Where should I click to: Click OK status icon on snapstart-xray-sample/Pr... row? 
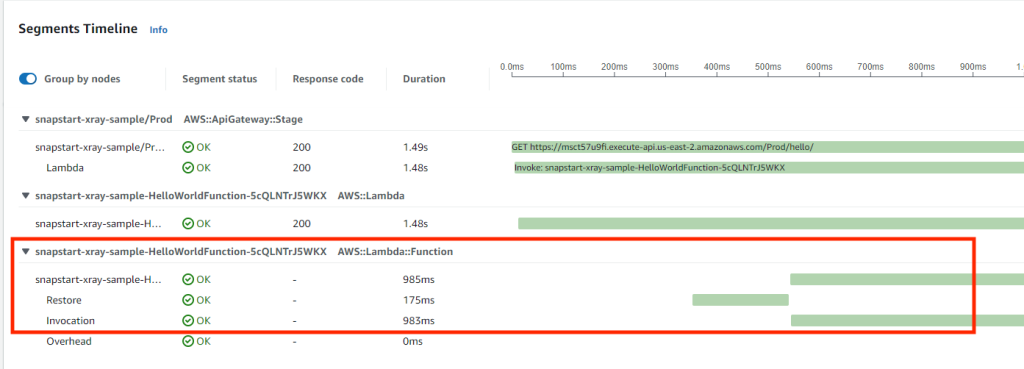click(188, 148)
